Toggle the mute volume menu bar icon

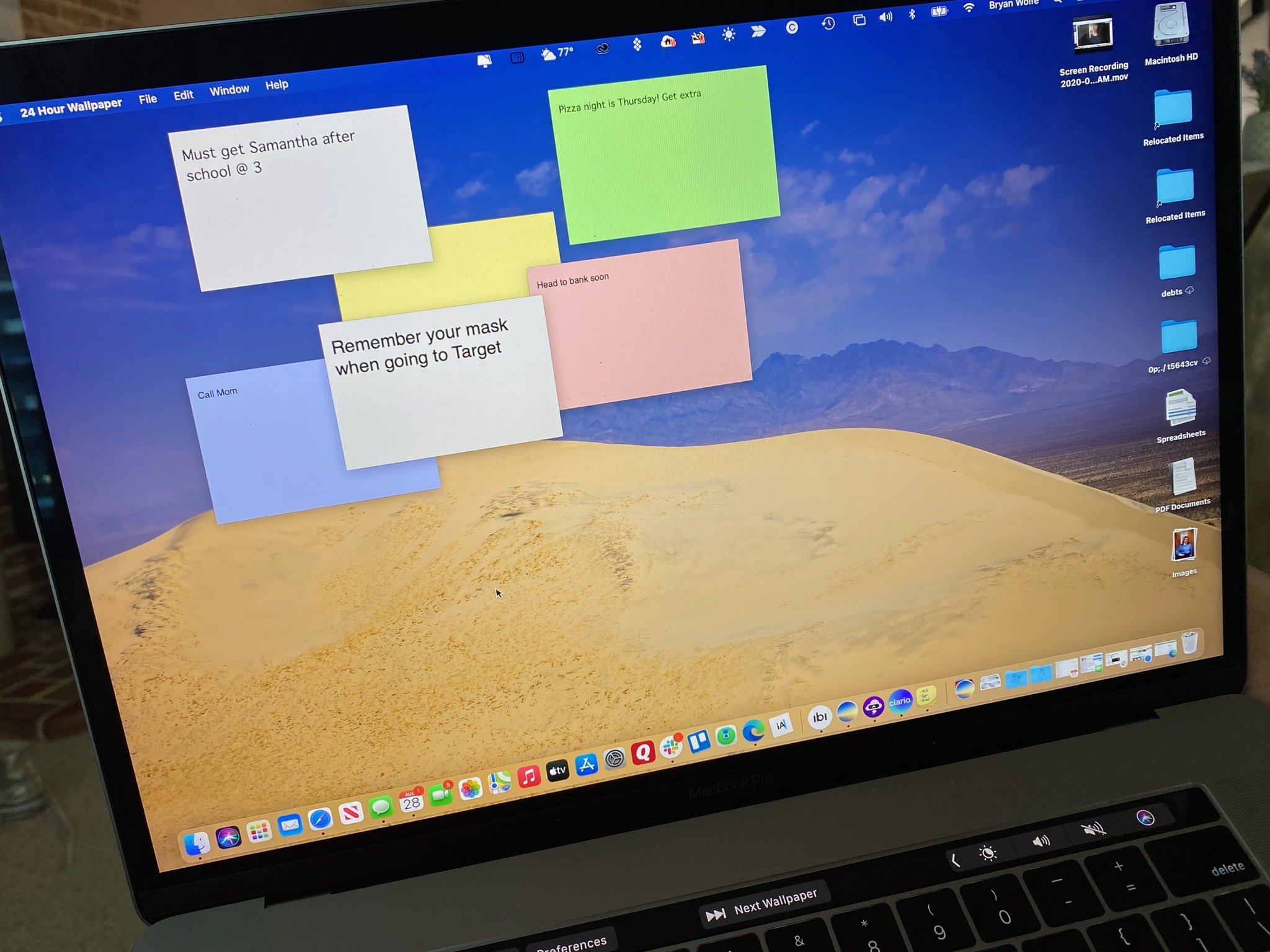pyautogui.click(x=885, y=17)
